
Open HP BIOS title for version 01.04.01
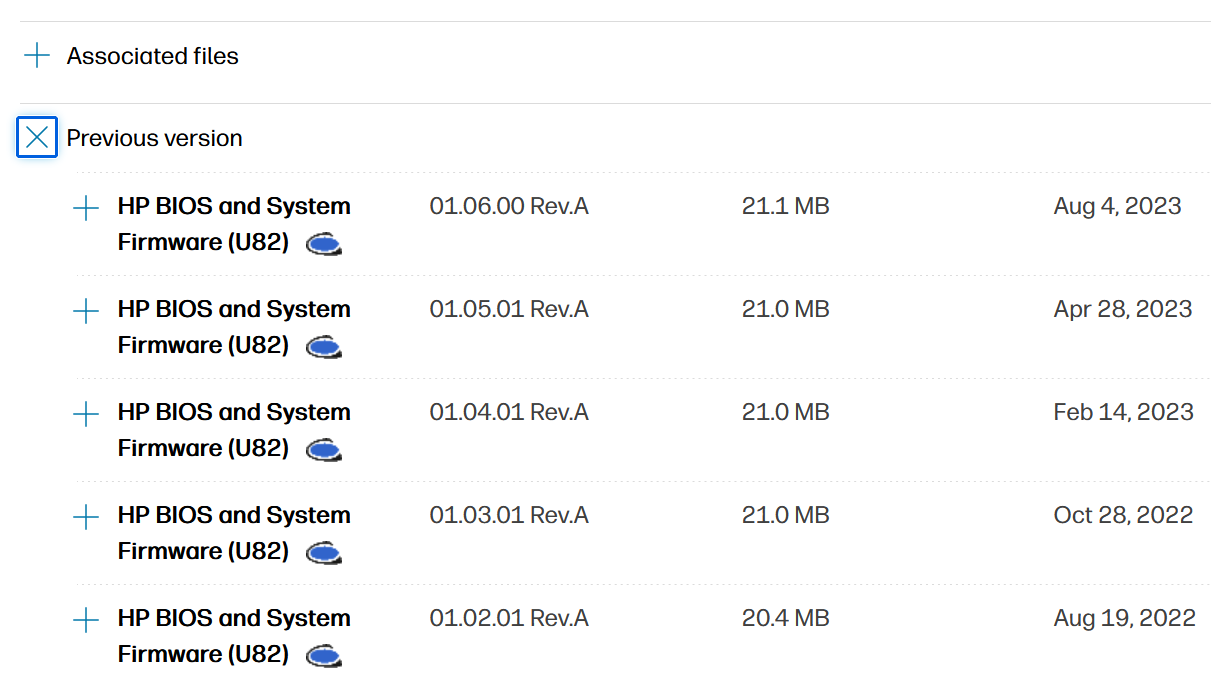[234, 413]
